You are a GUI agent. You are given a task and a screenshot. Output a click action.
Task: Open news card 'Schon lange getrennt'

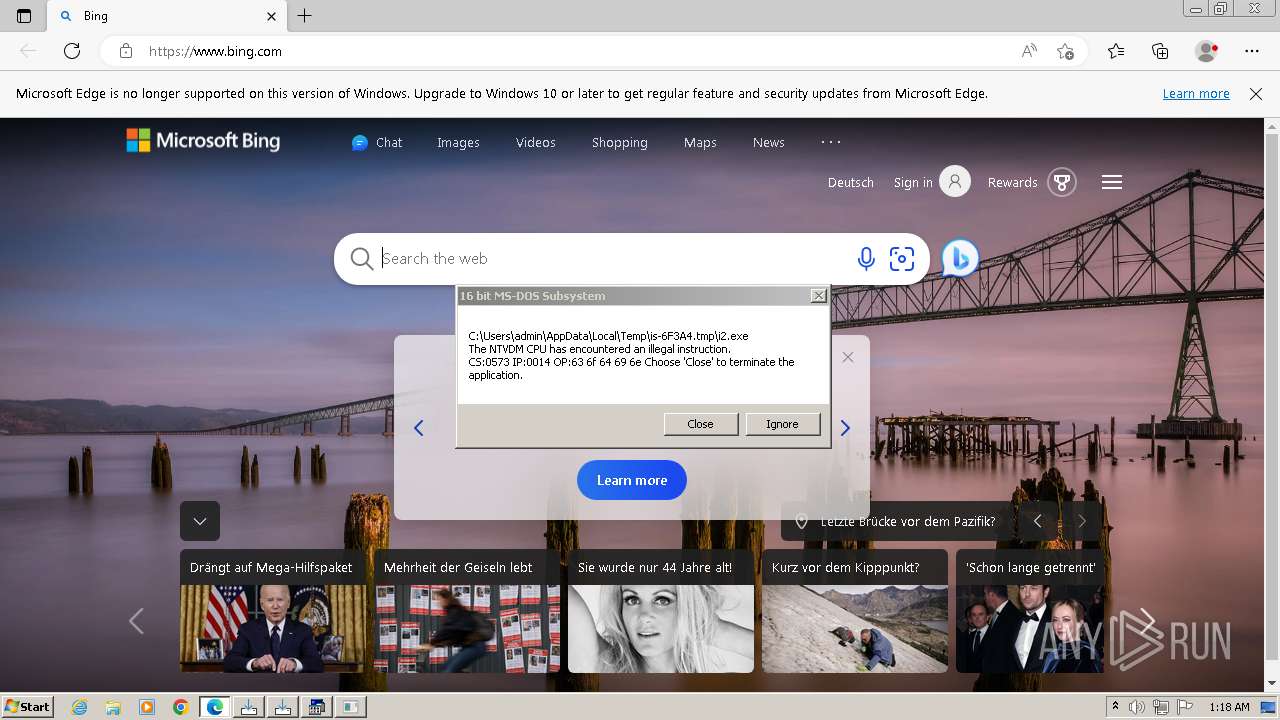point(1030,611)
